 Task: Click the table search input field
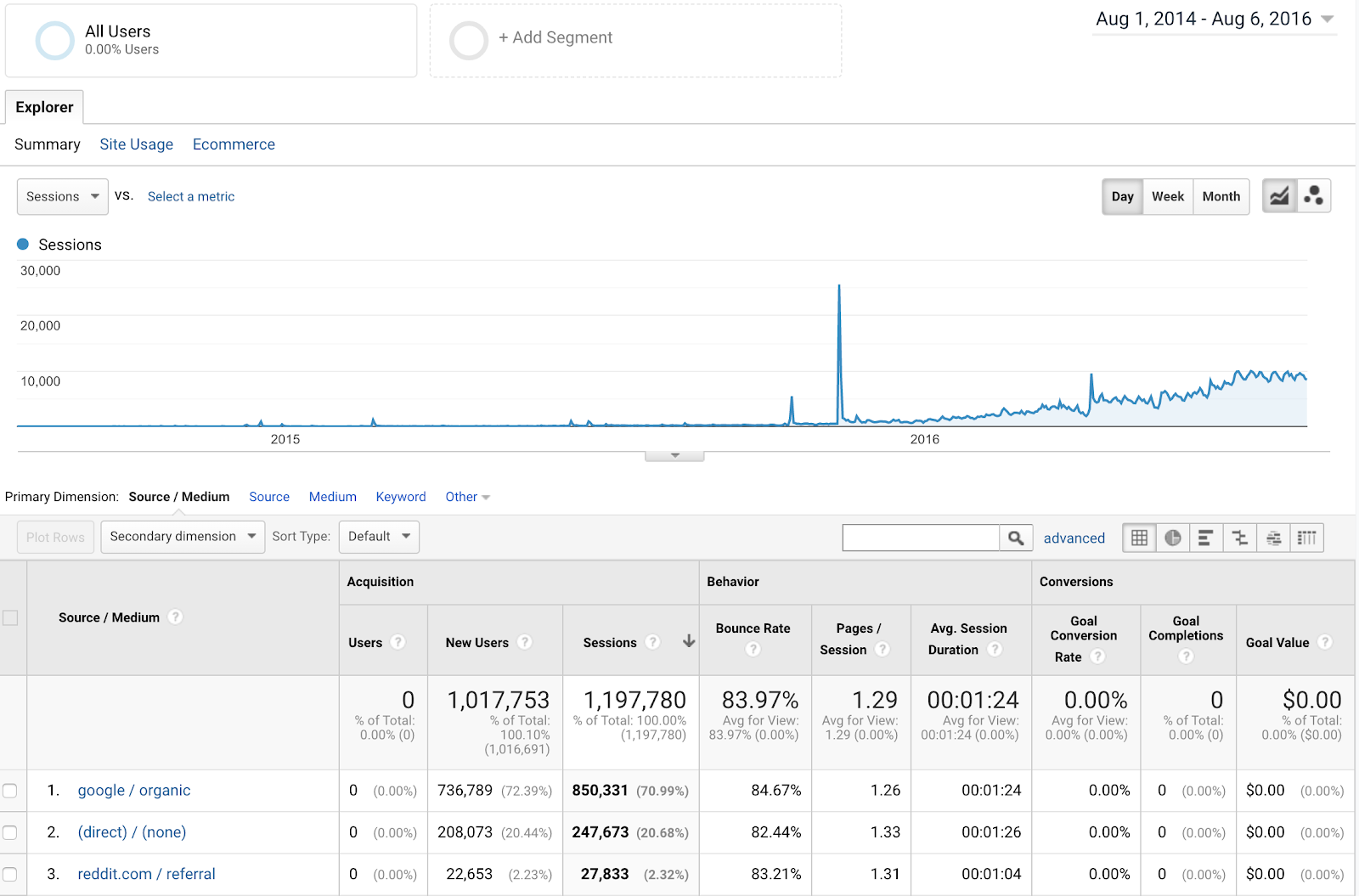coord(921,538)
